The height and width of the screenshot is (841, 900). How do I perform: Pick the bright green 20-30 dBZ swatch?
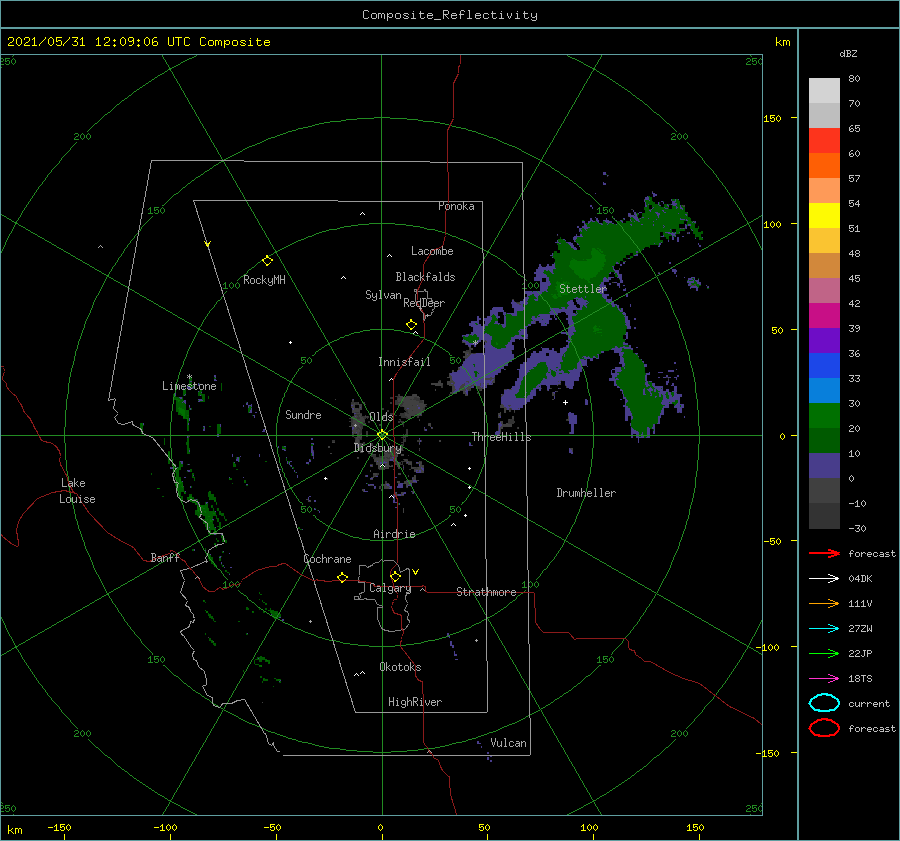(x=824, y=416)
